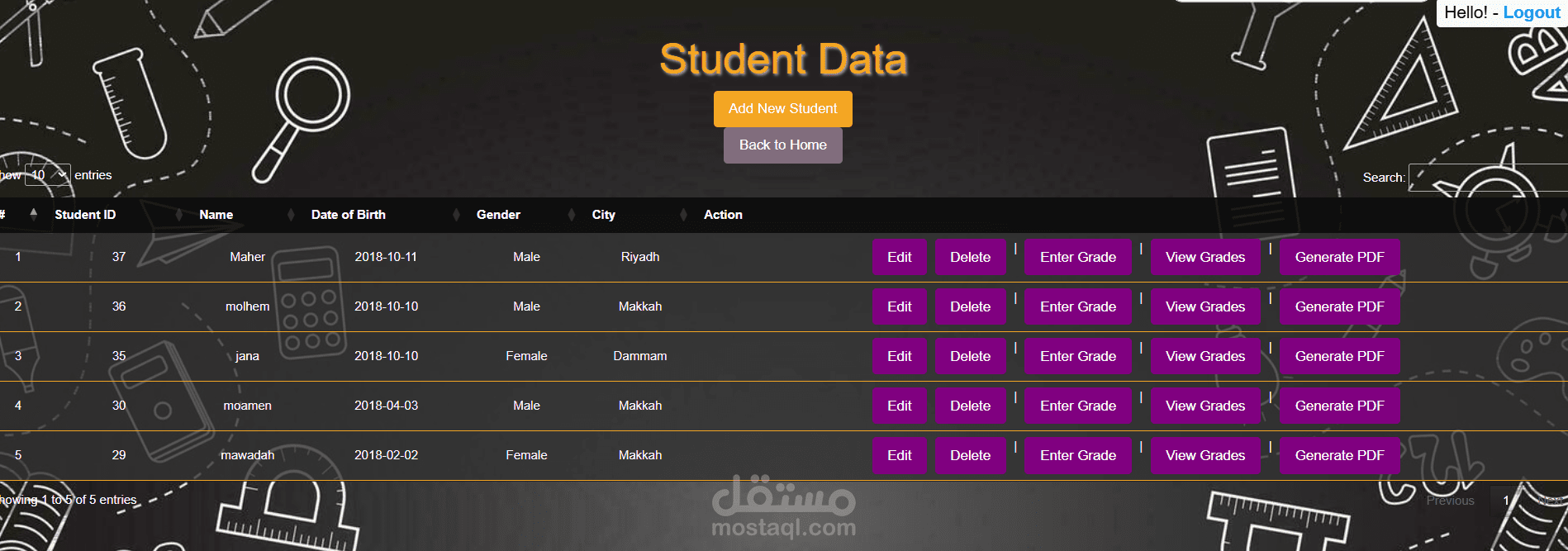Sort table by Date of Birth column
Screen dimensions: 1568x551
(385, 215)
